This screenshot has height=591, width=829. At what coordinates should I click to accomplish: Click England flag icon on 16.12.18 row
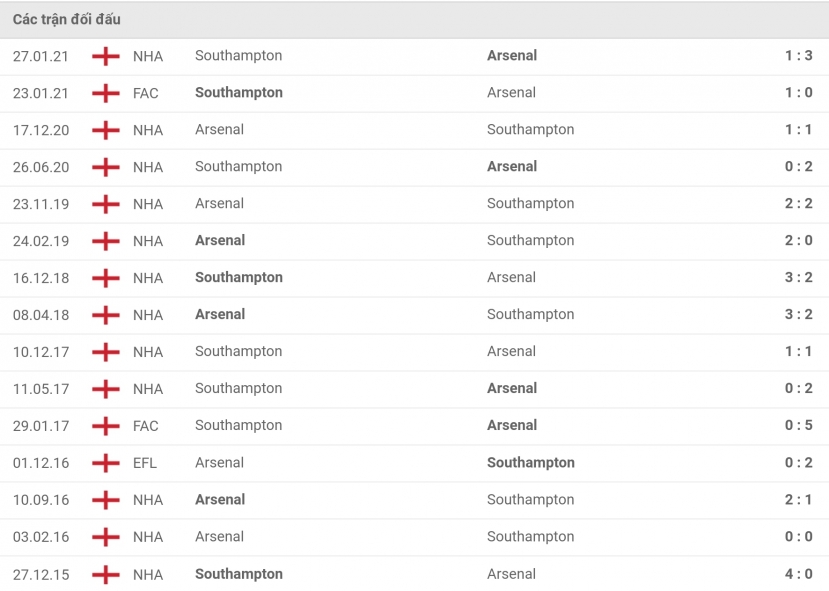click(106, 278)
